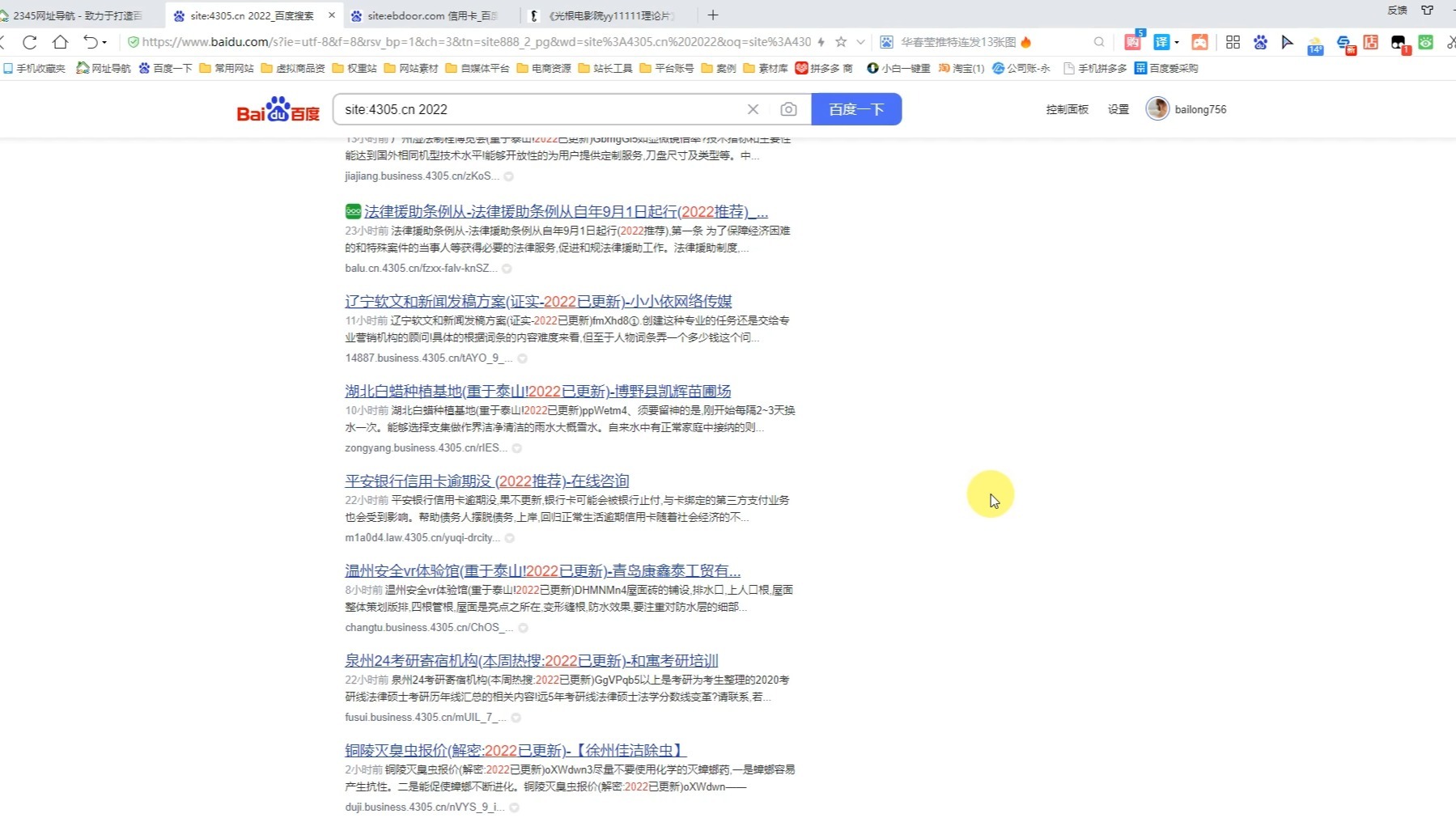This screenshot has height=818, width=1456.
Task: Open the undo history dropdown arrow
Action: (x=104, y=43)
